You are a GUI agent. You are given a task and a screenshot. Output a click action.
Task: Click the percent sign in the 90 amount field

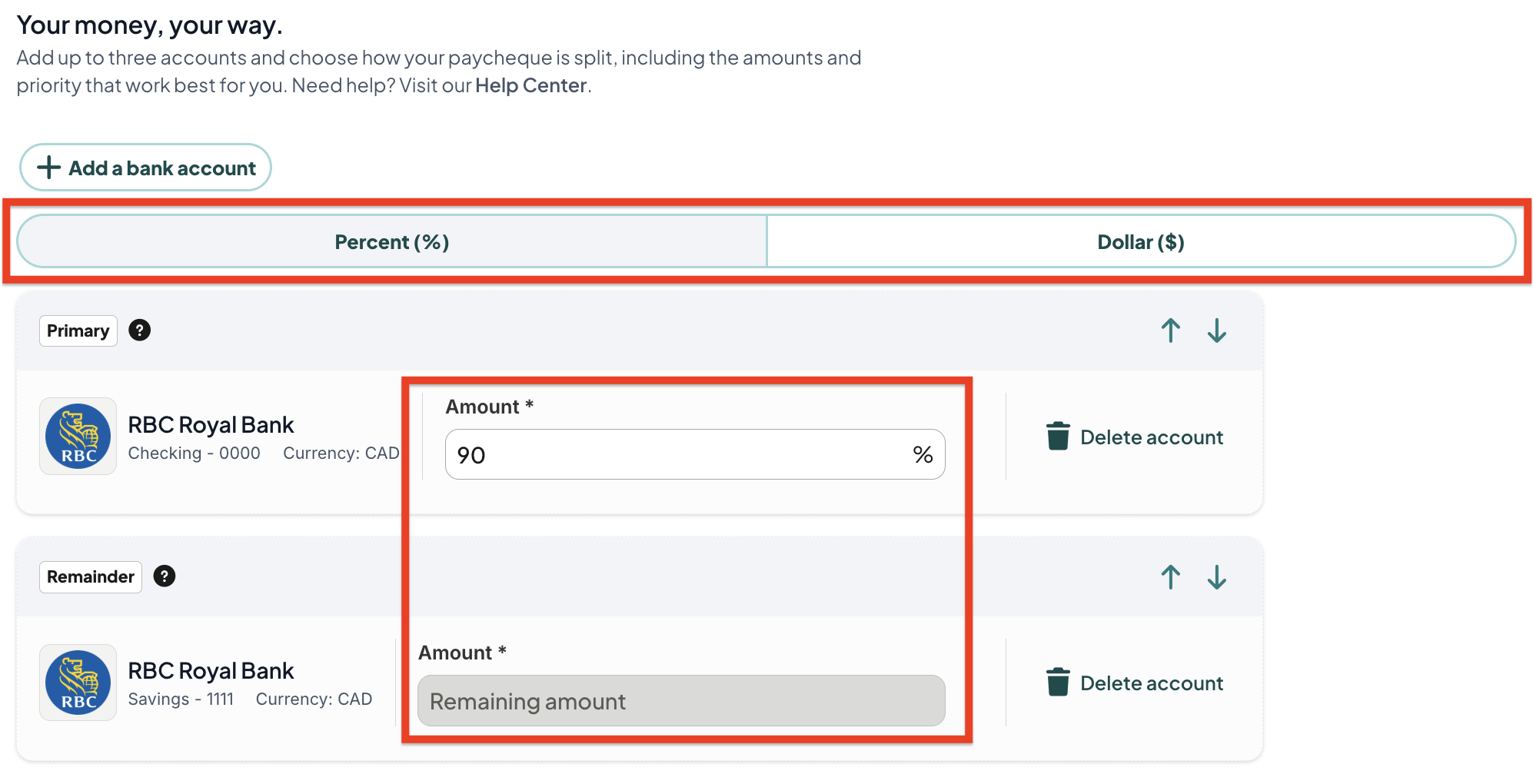tap(923, 455)
